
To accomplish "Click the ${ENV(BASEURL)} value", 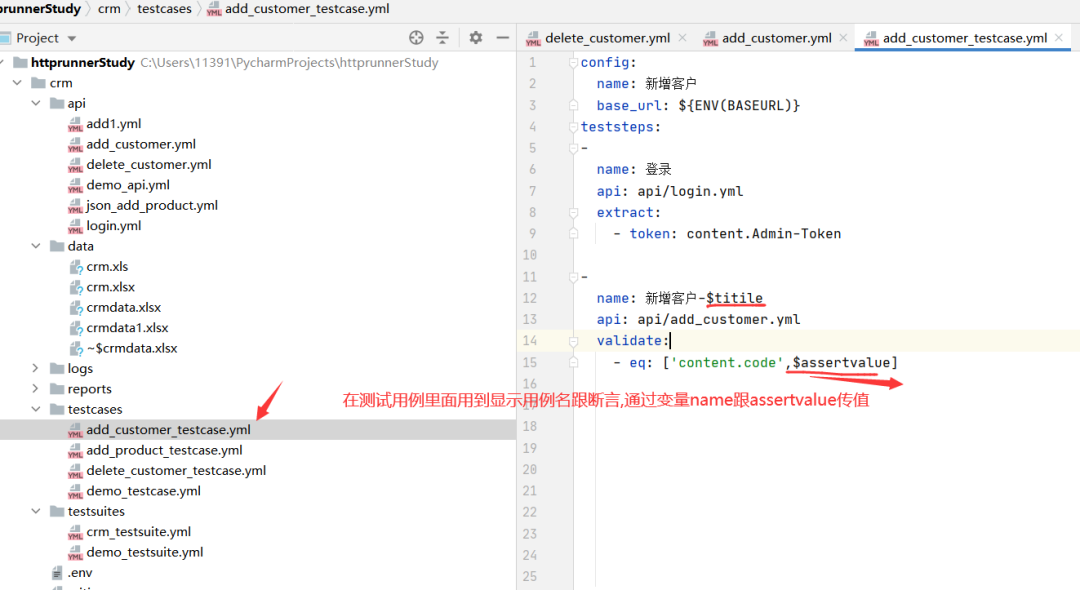I will click(x=739, y=105).
